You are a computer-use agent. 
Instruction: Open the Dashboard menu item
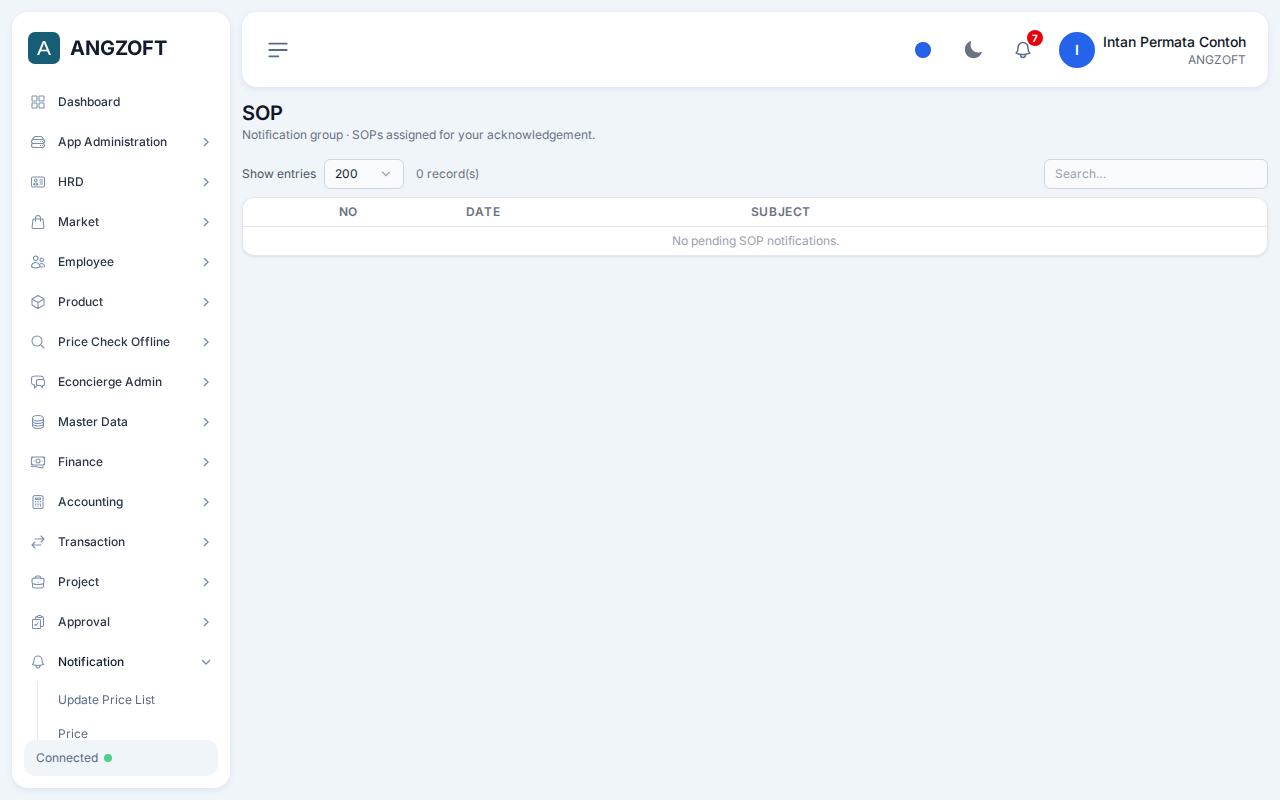[x=121, y=102]
